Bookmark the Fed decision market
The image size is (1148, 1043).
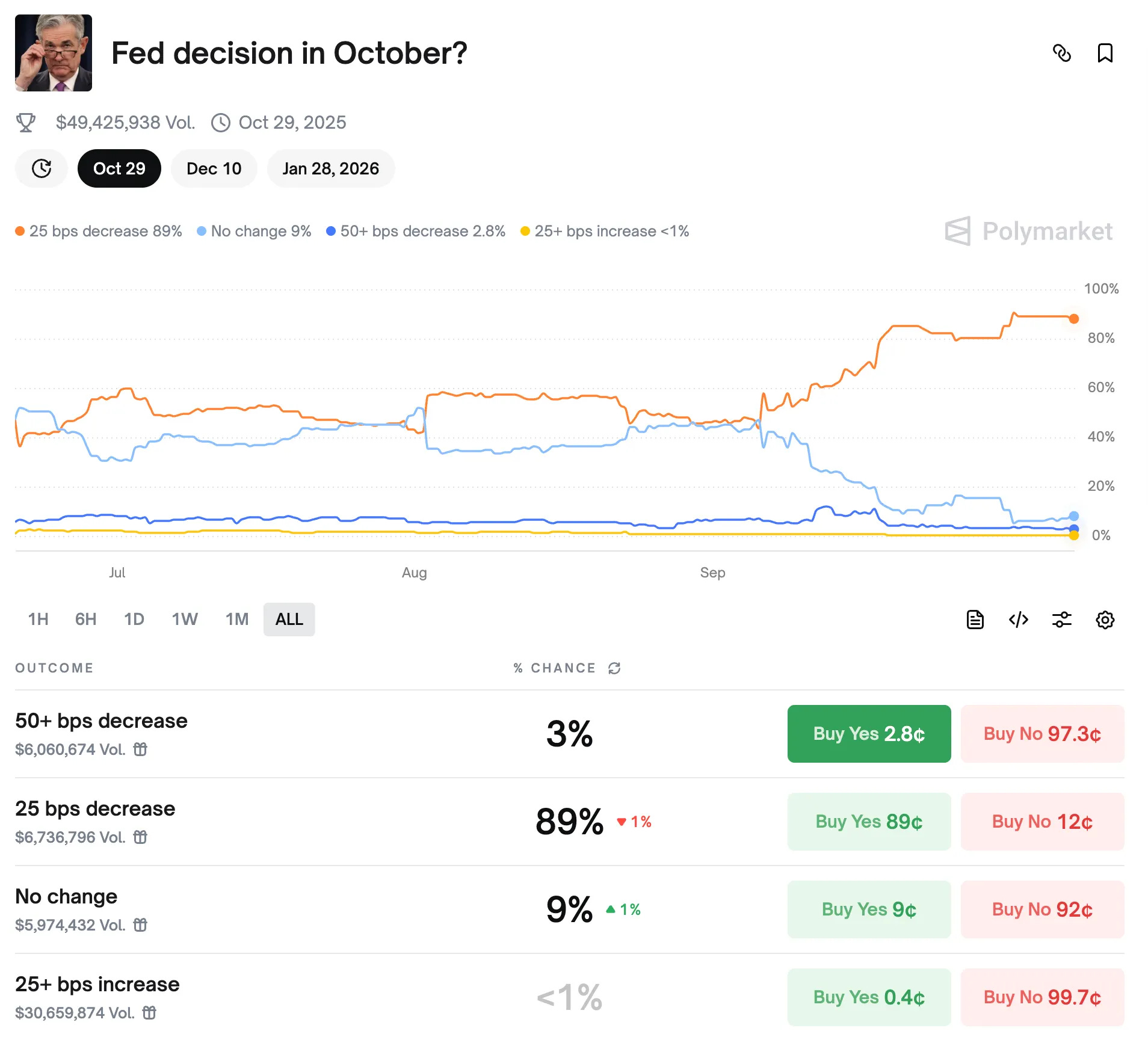coord(1105,53)
